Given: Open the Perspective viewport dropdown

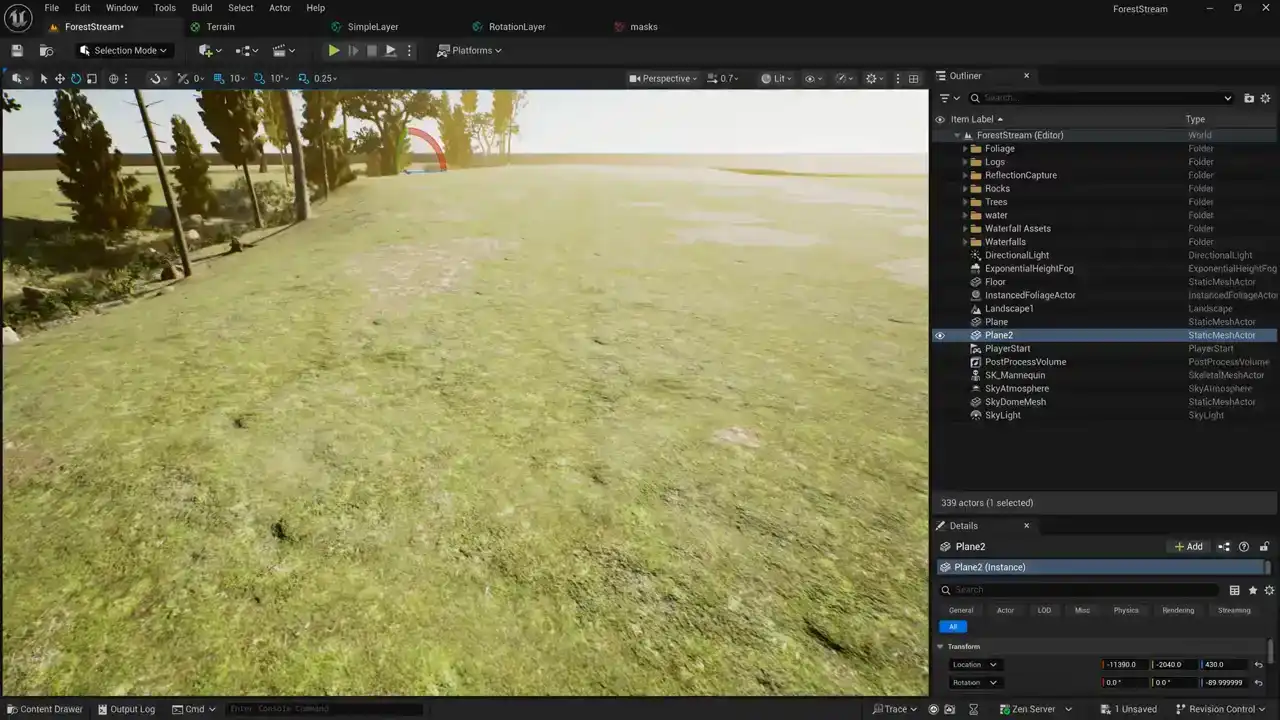Looking at the screenshot, I should pos(664,78).
